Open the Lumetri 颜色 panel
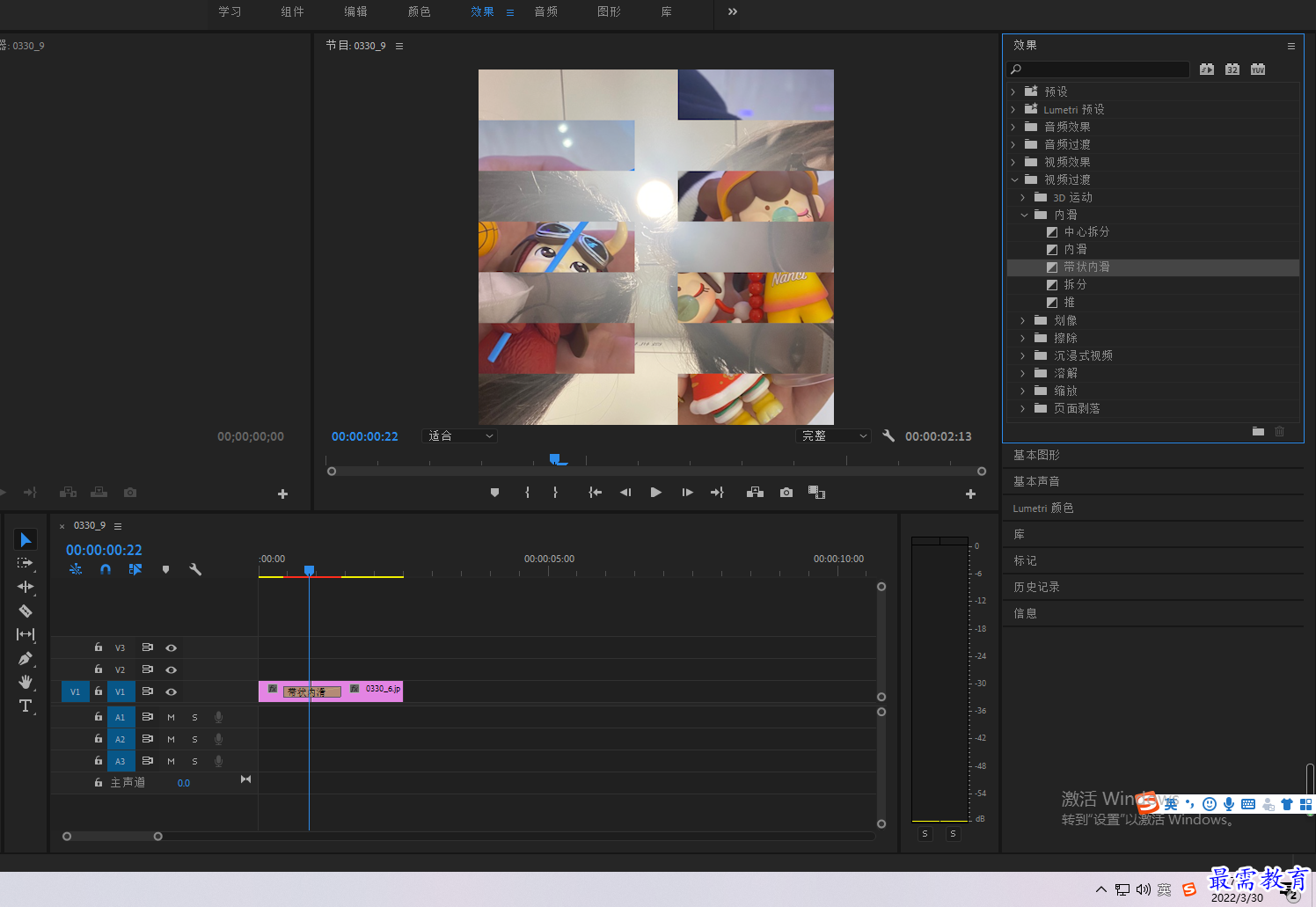 click(1043, 508)
